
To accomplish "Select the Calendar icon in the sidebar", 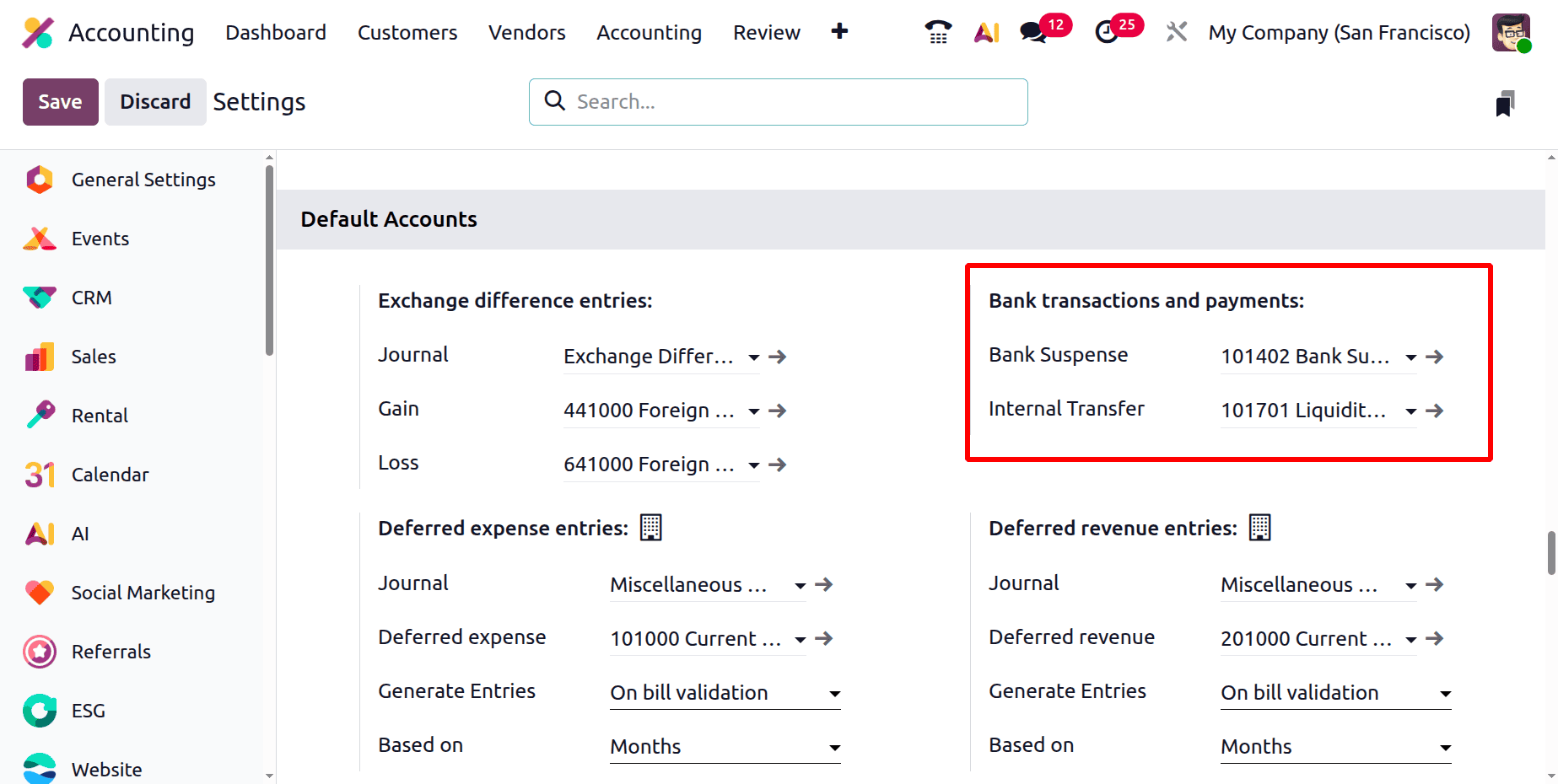I will 39,474.
